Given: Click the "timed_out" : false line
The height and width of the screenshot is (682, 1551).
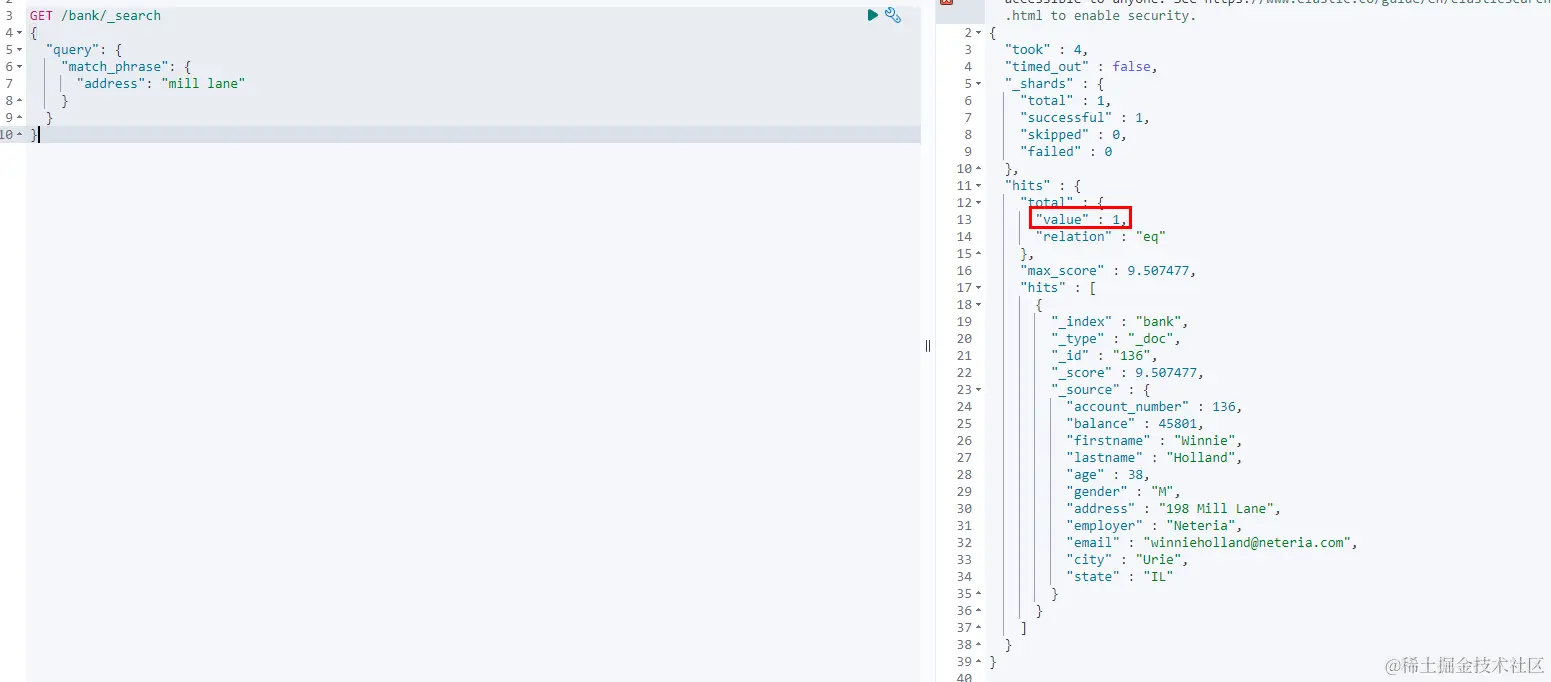Looking at the screenshot, I should point(1081,67).
